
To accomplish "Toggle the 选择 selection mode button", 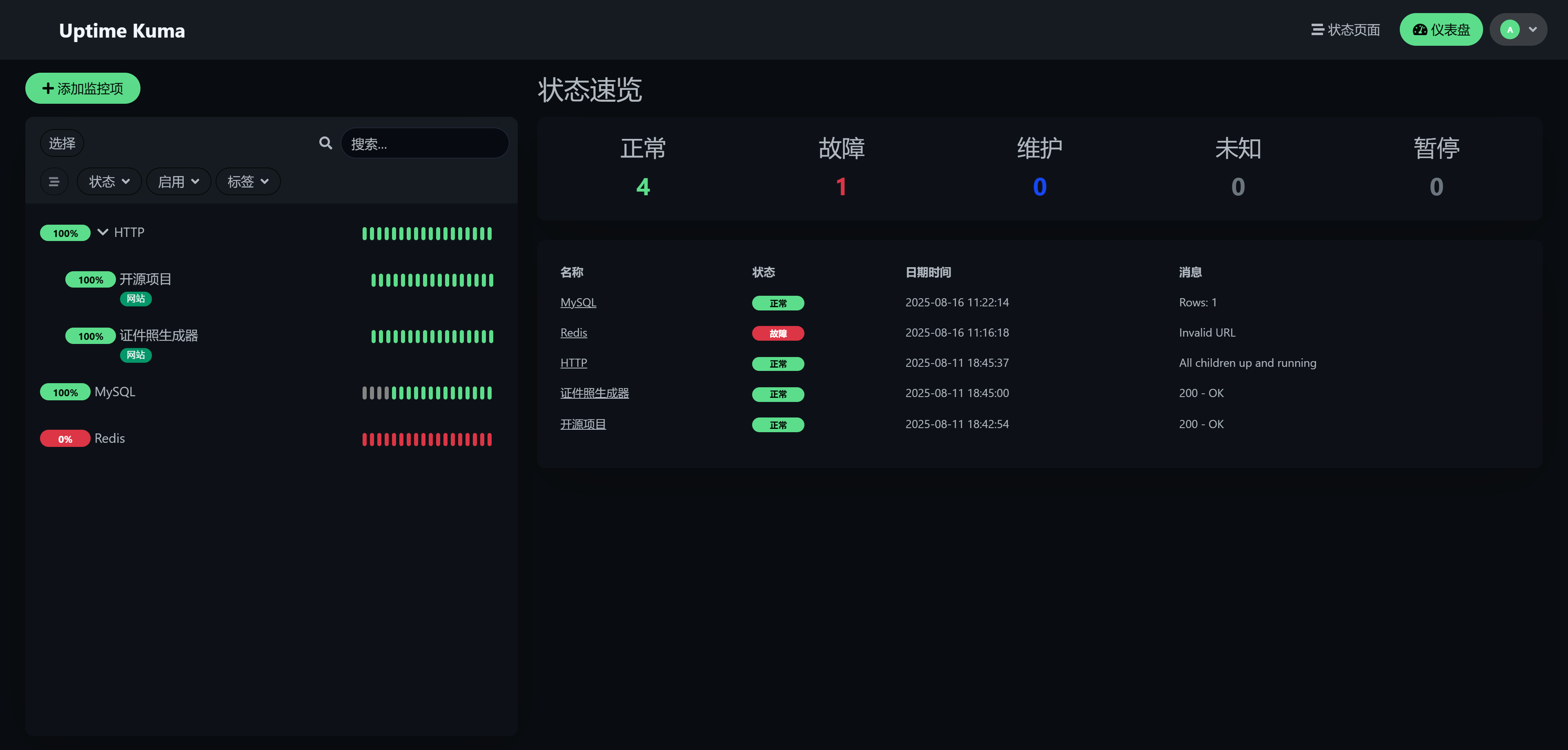I will (62, 143).
